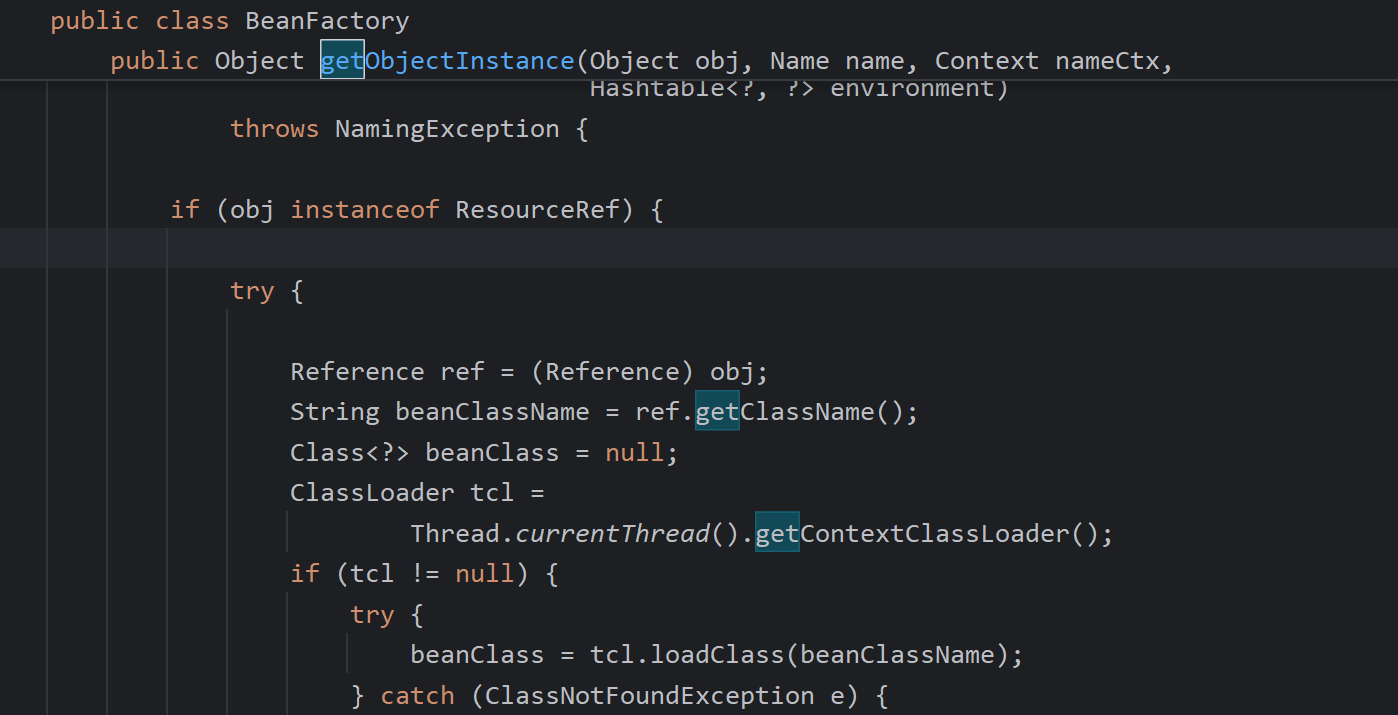
Task: Click 'Name name' parameter in header
Action: point(837,61)
